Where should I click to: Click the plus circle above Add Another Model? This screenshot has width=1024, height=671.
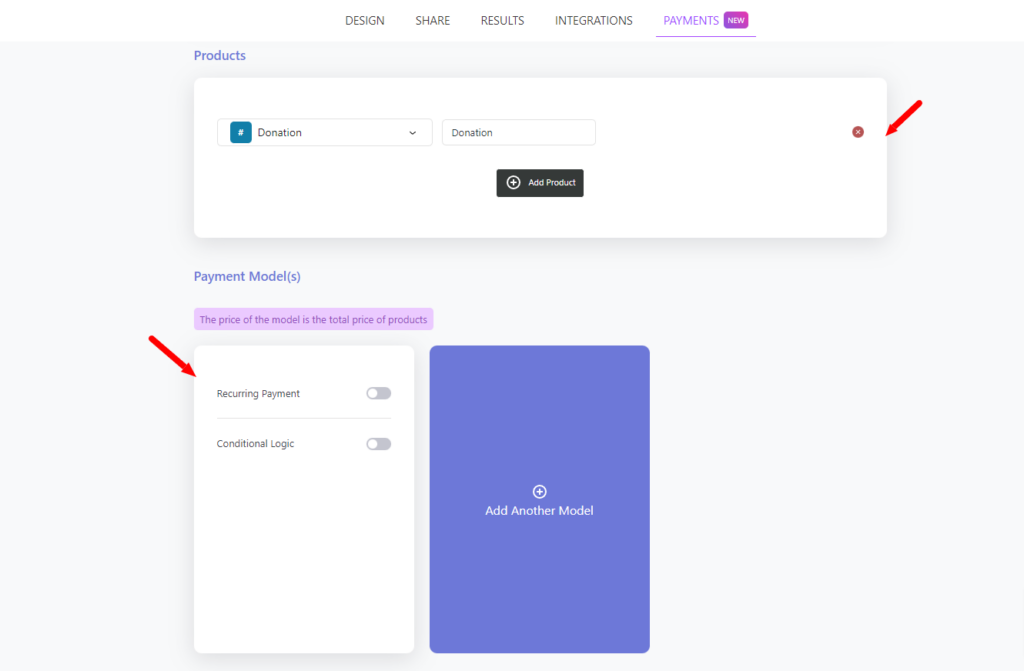[539, 491]
